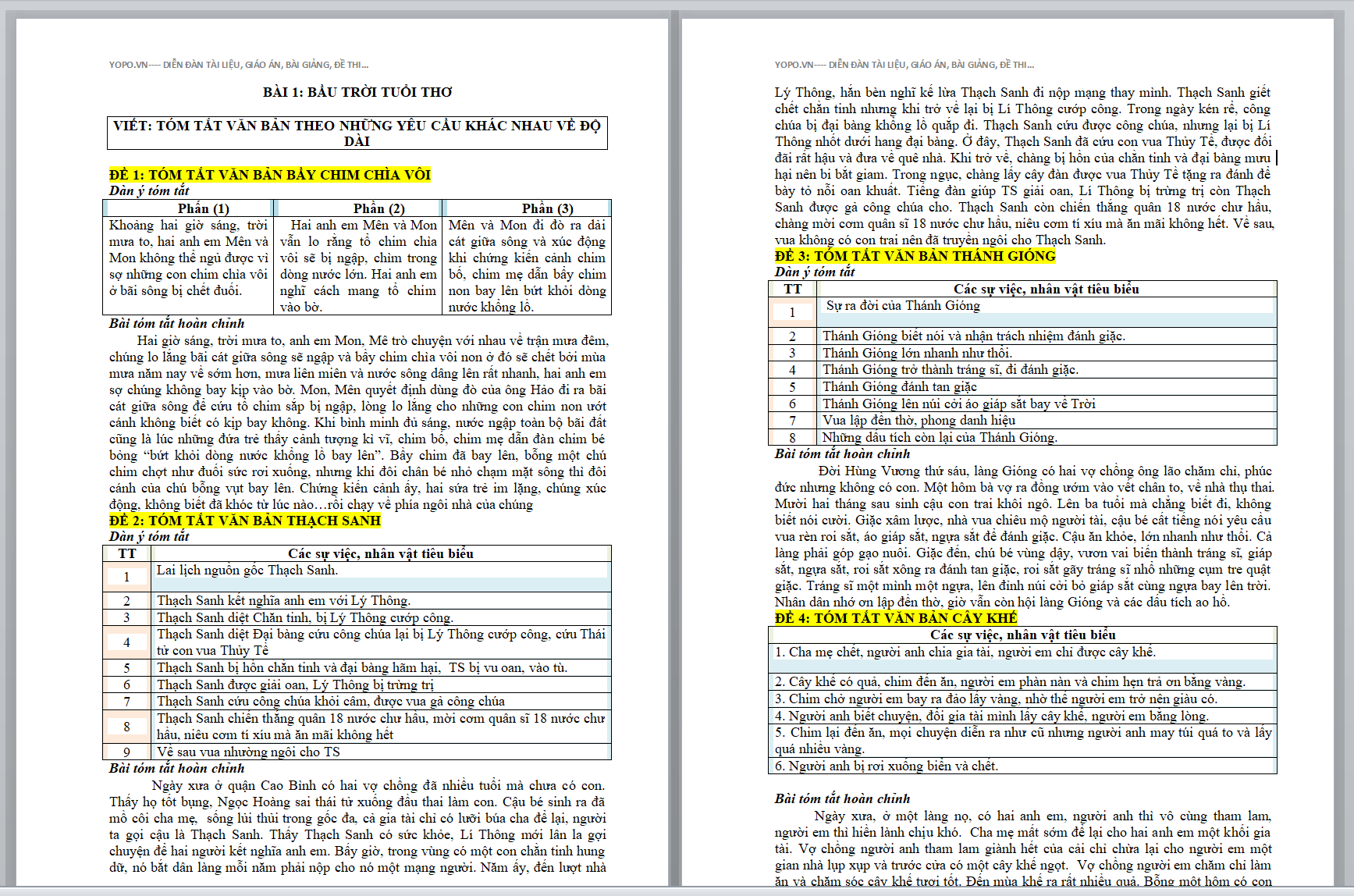Viewport: 1354px width, 896px height.
Task: Click cell beginning "Mên và Mon đi đò ra dải cát"
Action: (527, 265)
